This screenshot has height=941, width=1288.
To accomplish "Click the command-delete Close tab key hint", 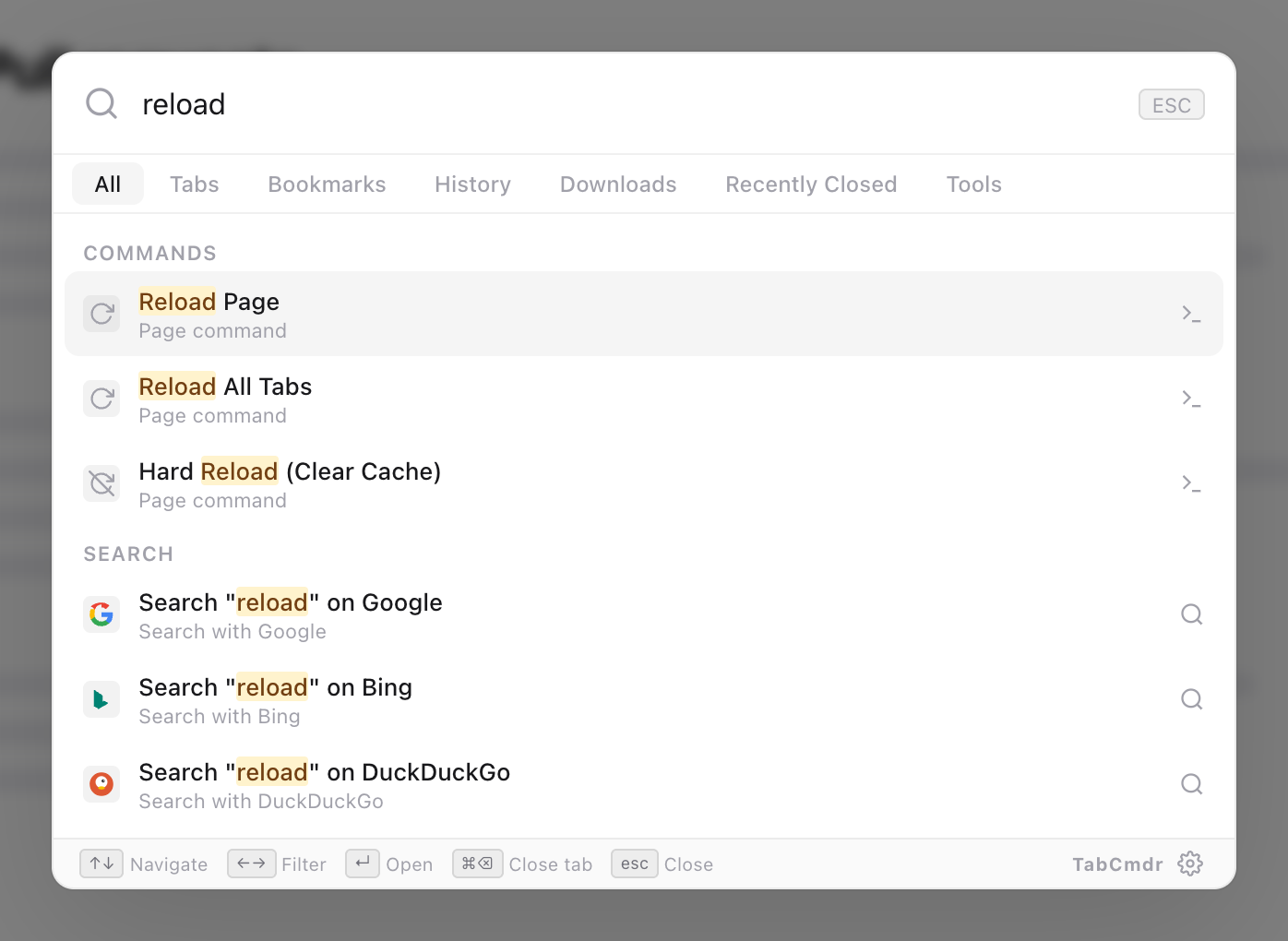I will point(478,864).
